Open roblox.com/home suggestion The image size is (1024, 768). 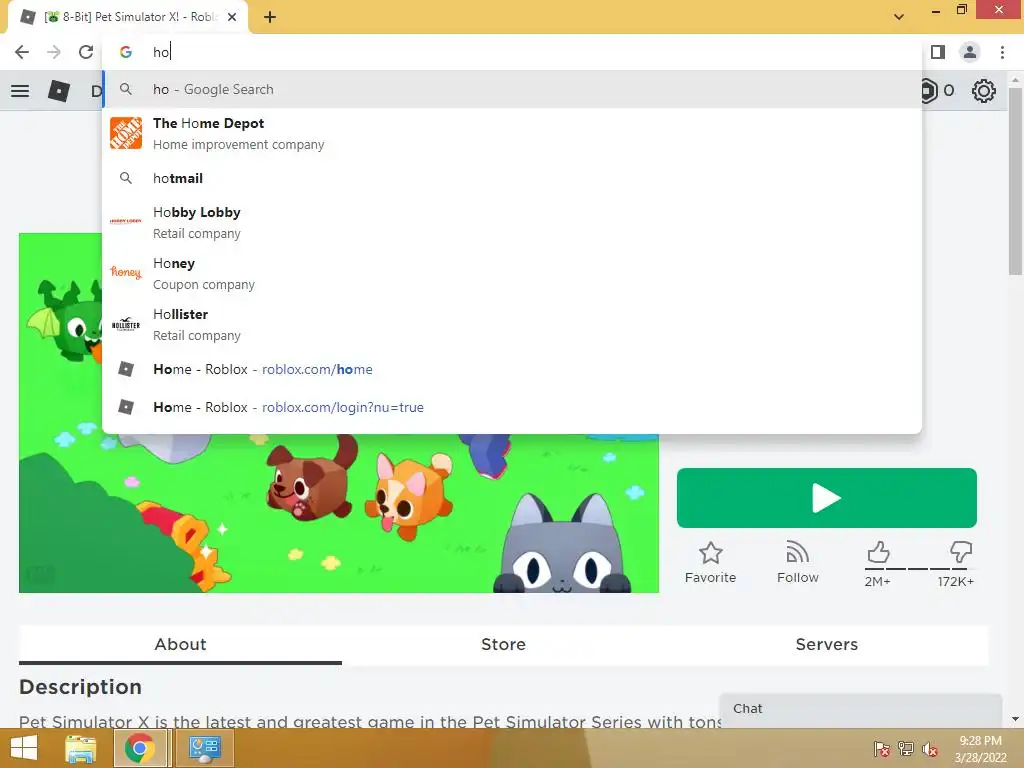tap(512, 370)
